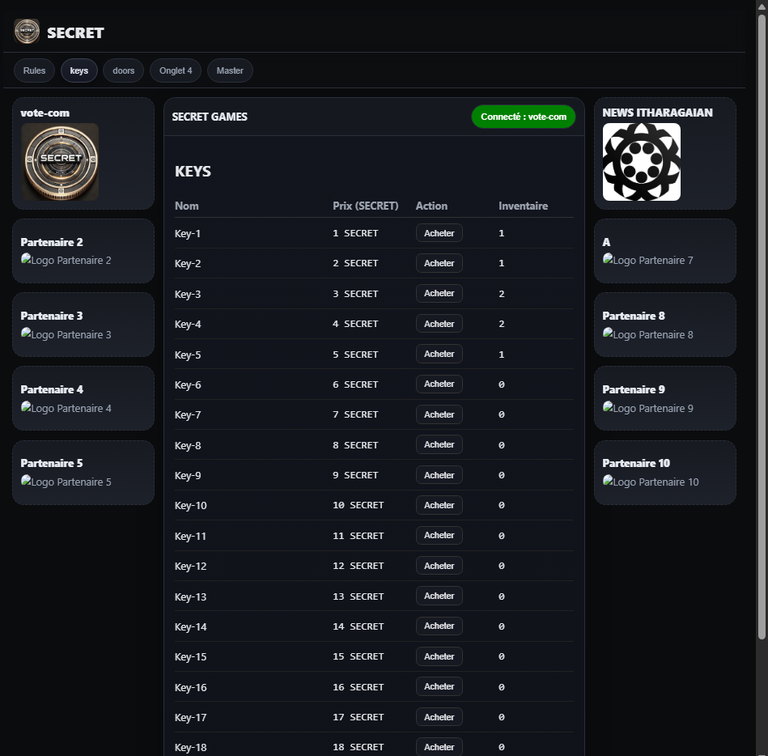
Task: Click Logo Partenaire 9 broken image
Action: point(648,408)
